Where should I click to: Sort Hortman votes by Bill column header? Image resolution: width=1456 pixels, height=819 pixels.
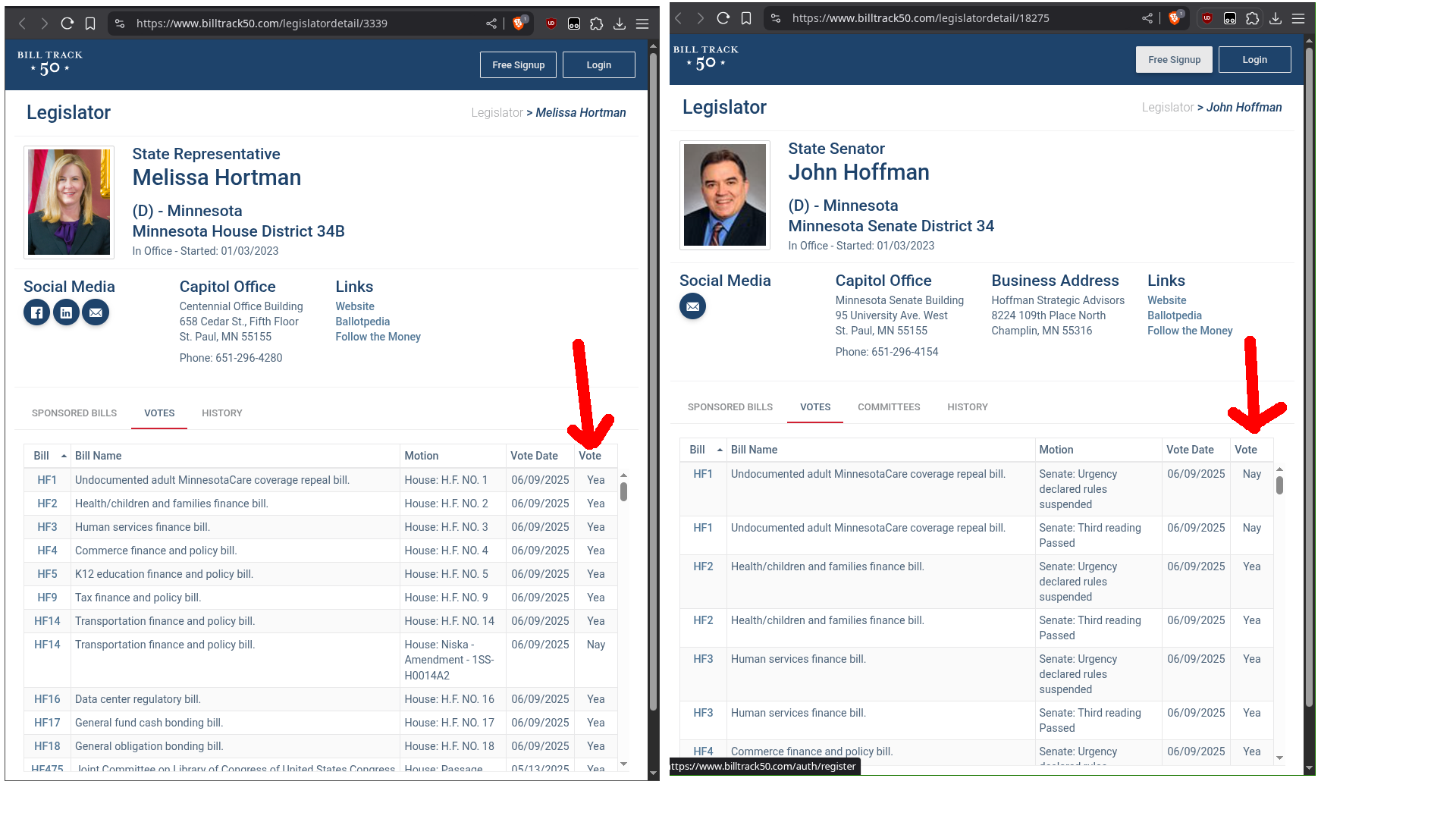(x=47, y=456)
